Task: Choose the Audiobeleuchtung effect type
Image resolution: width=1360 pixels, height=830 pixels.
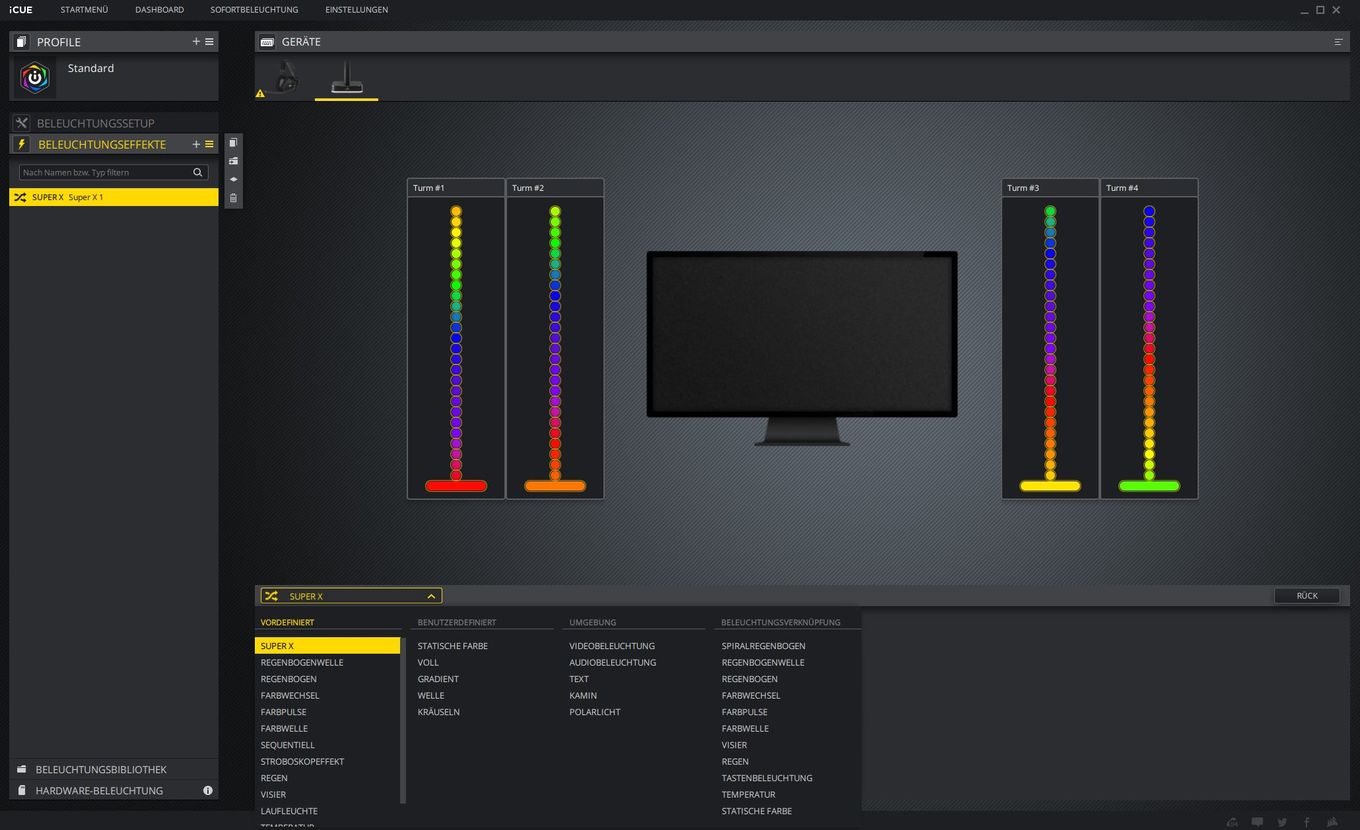Action: coord(612,662)
